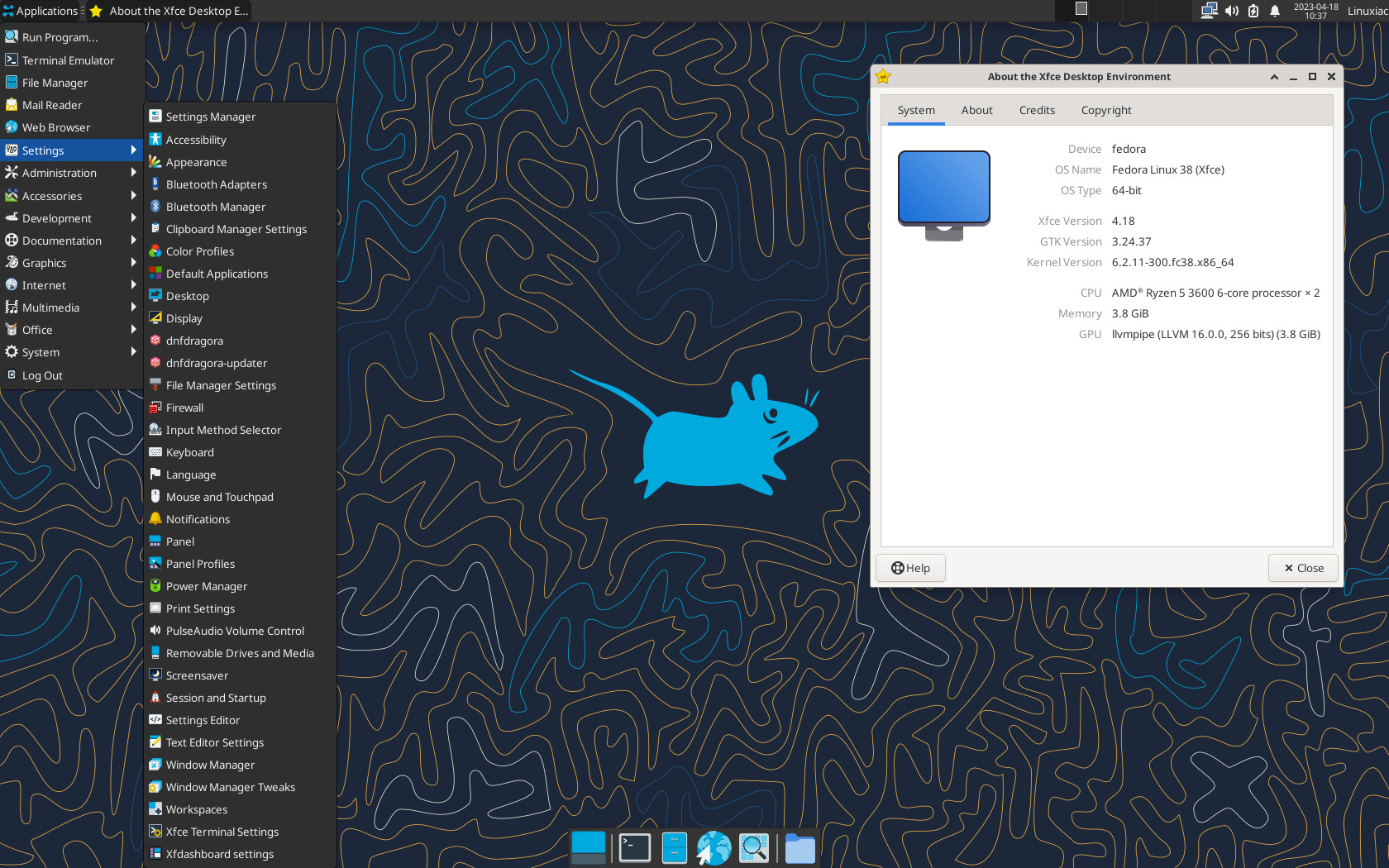Open Accessibility settings
Screen dimensions: 1389x868
coord(240,140)
